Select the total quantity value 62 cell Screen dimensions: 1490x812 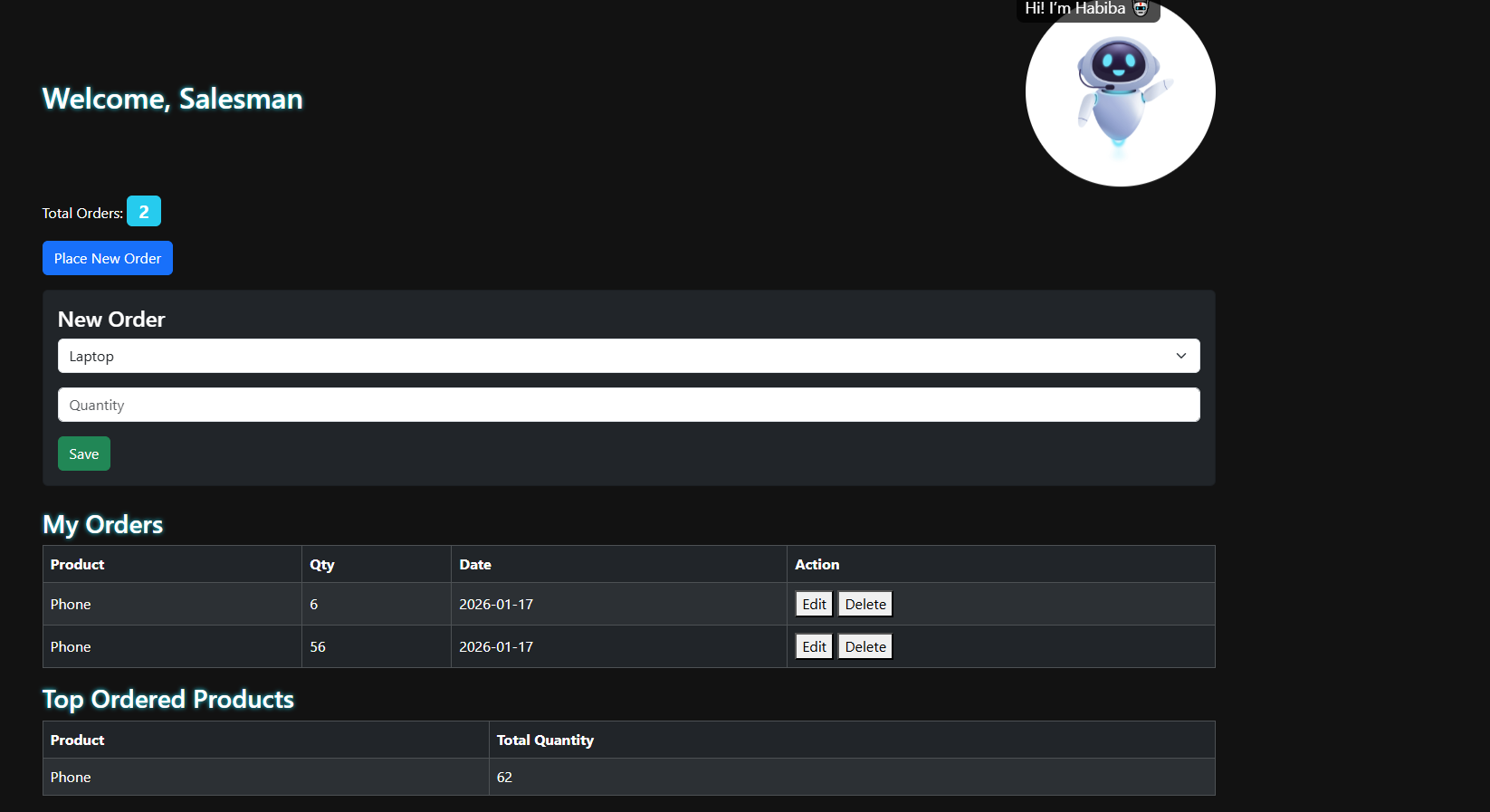click(504, 777)
